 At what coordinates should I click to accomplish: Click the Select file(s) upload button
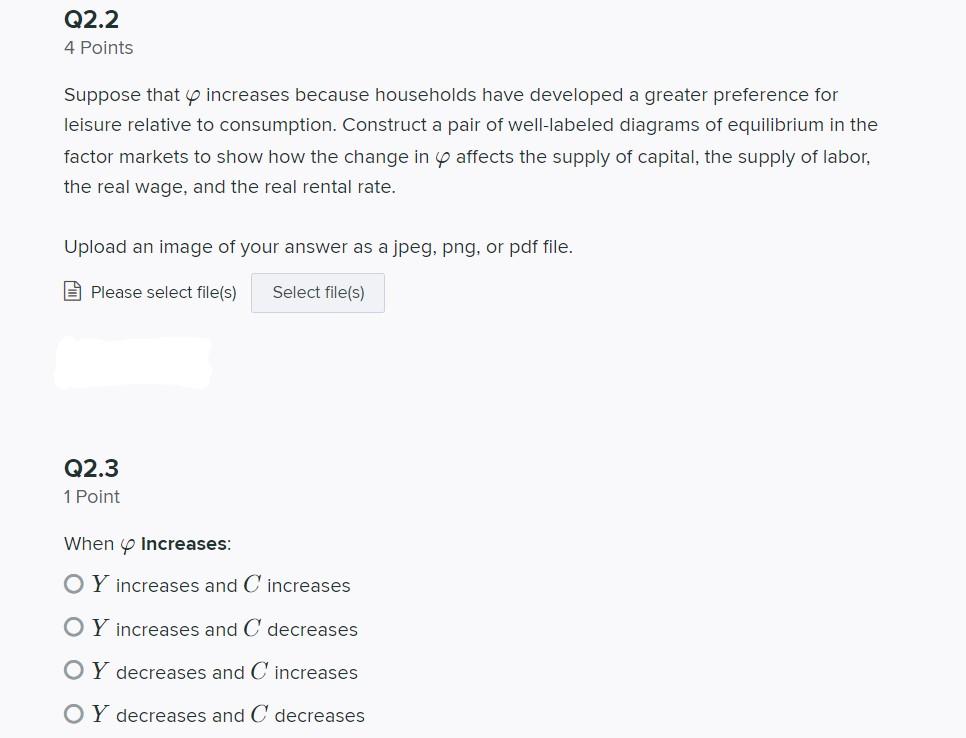318,293
